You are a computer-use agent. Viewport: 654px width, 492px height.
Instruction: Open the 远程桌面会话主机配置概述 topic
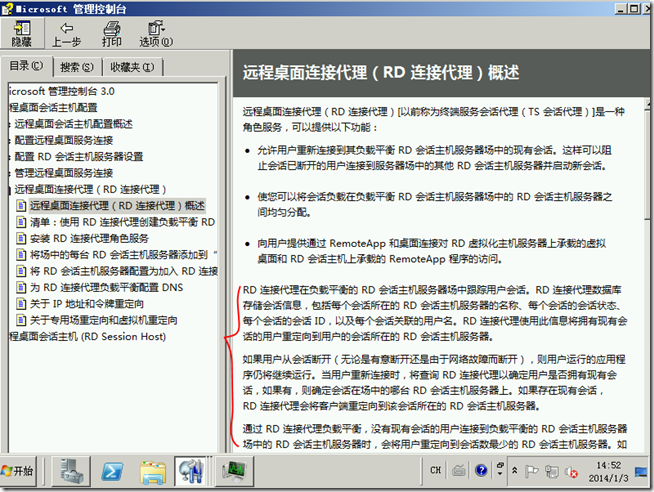coord(73,123)
